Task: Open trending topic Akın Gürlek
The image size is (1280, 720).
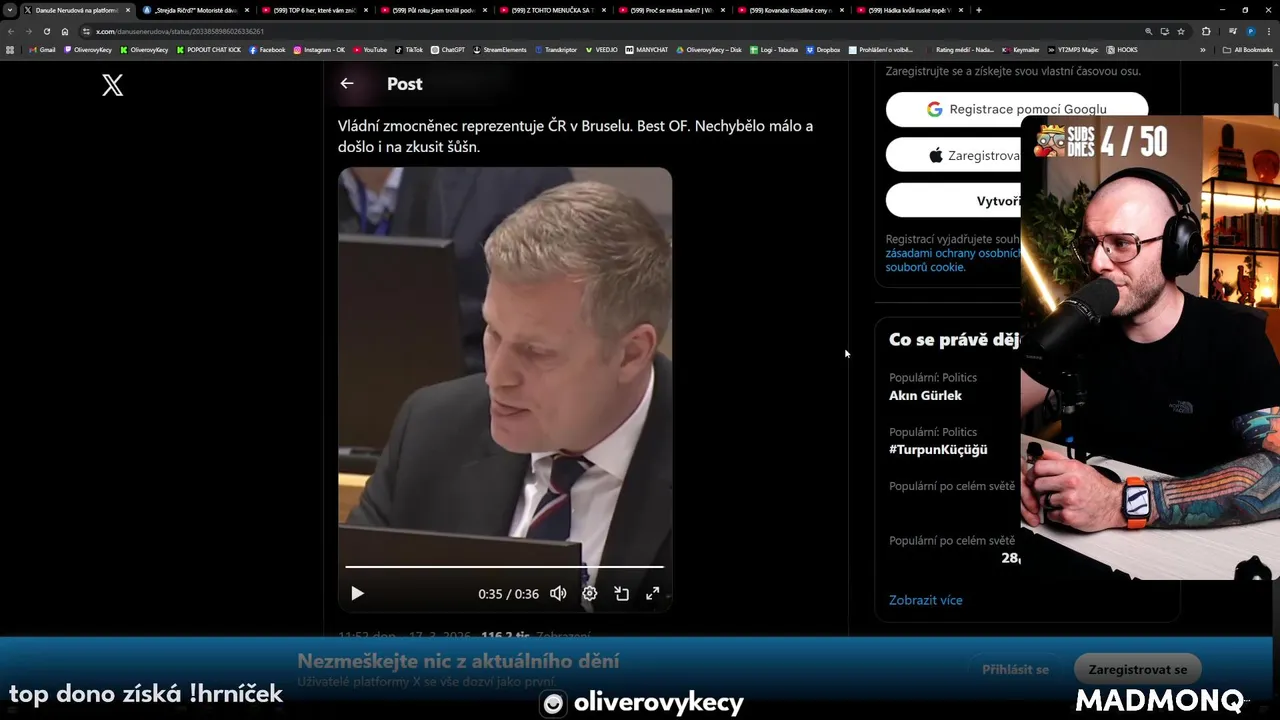Action: [925, 395]
